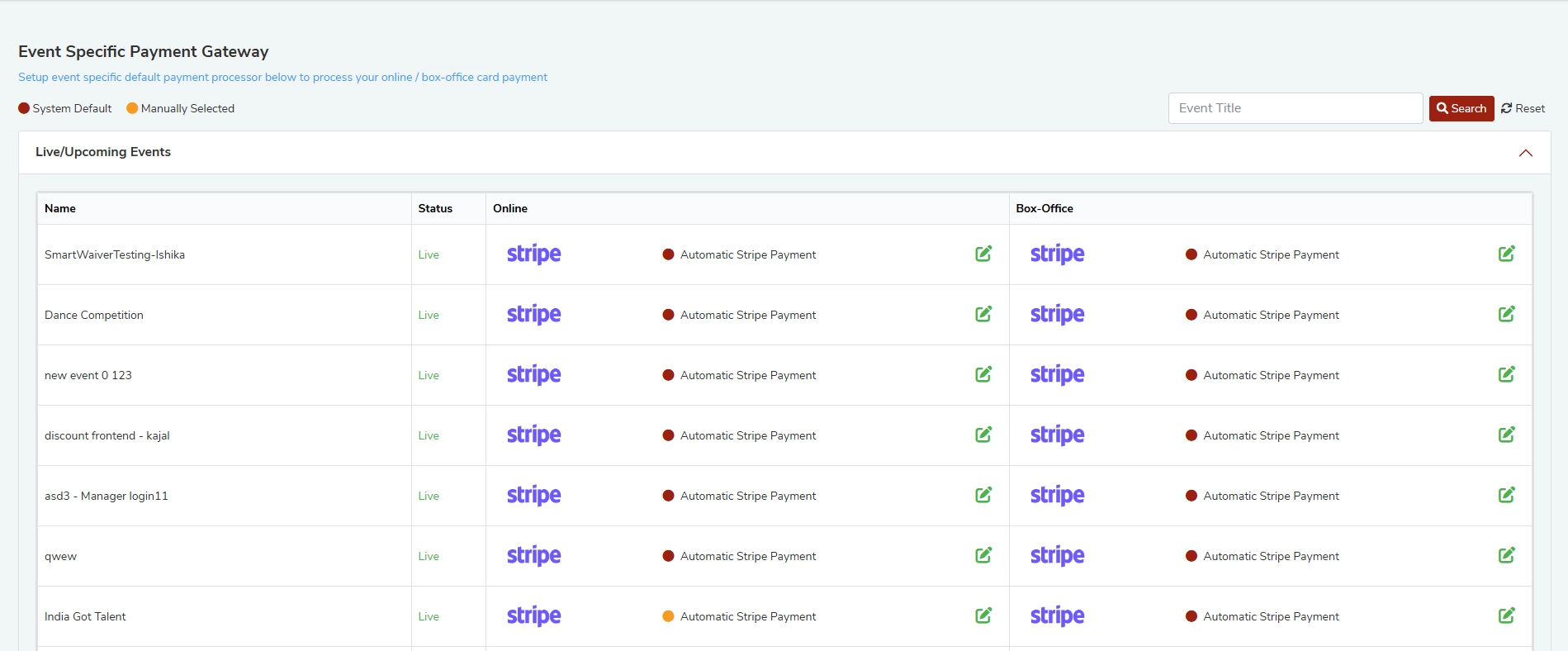
Task: Select event name India Got Talent
Action: click(x=85, y=616)
